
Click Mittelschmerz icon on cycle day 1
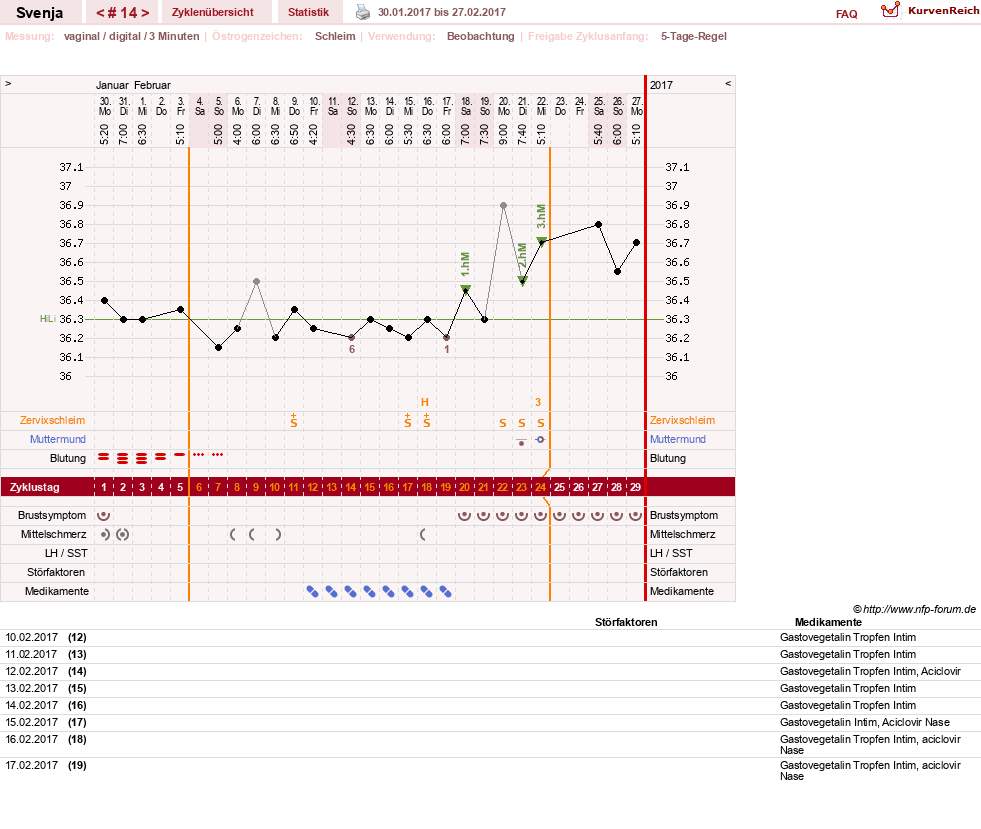coord(104,534)
